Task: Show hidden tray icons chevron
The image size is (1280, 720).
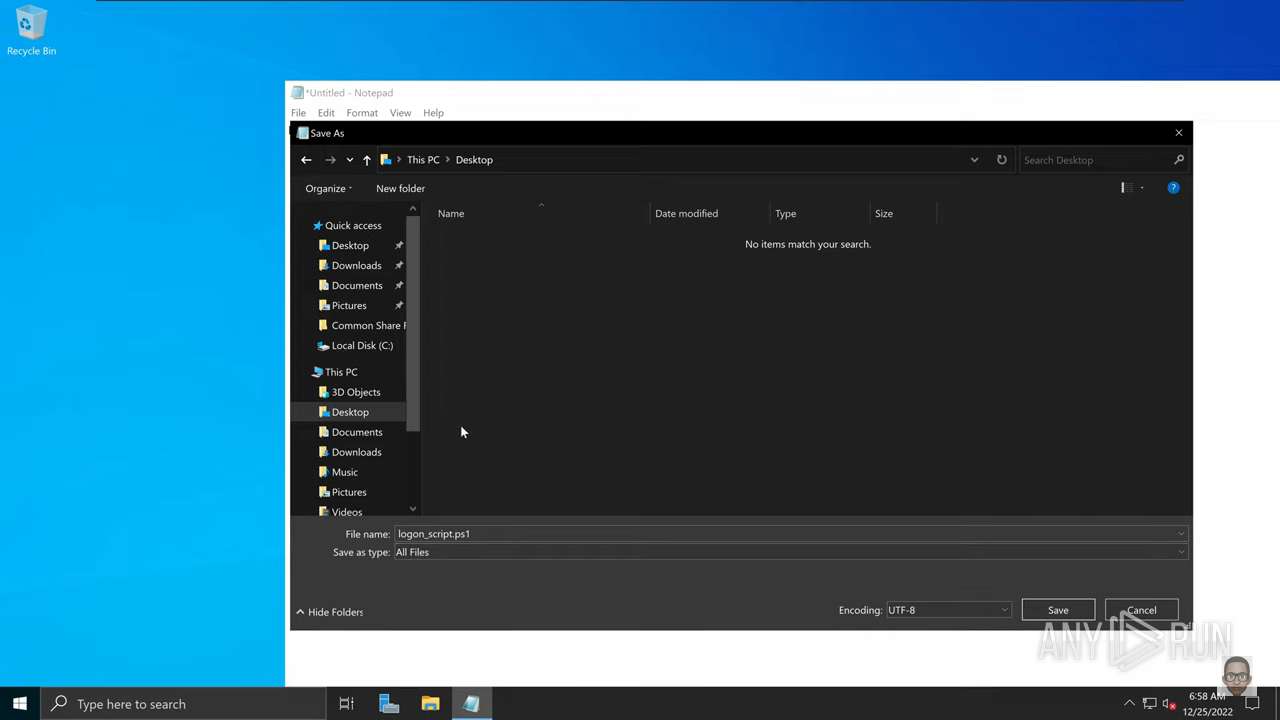Action: (1129, 704)
